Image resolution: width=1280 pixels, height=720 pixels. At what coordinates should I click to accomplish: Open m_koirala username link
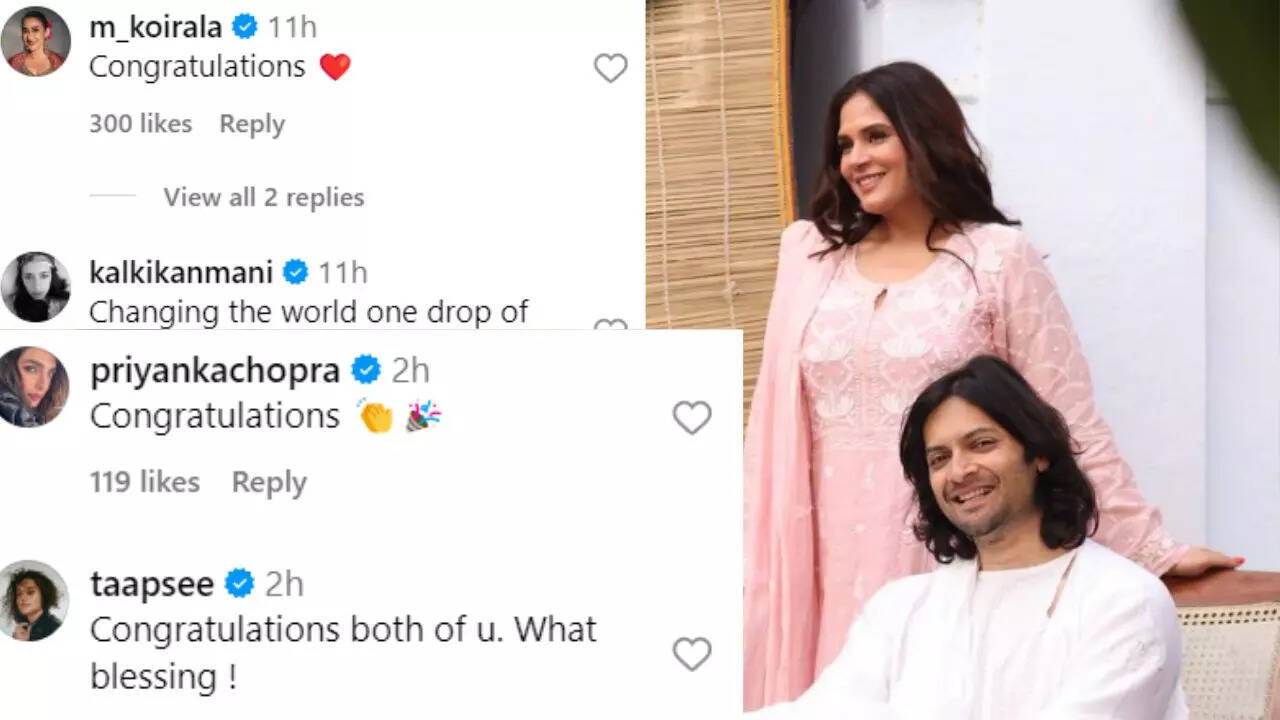click(x=153, y=27)
